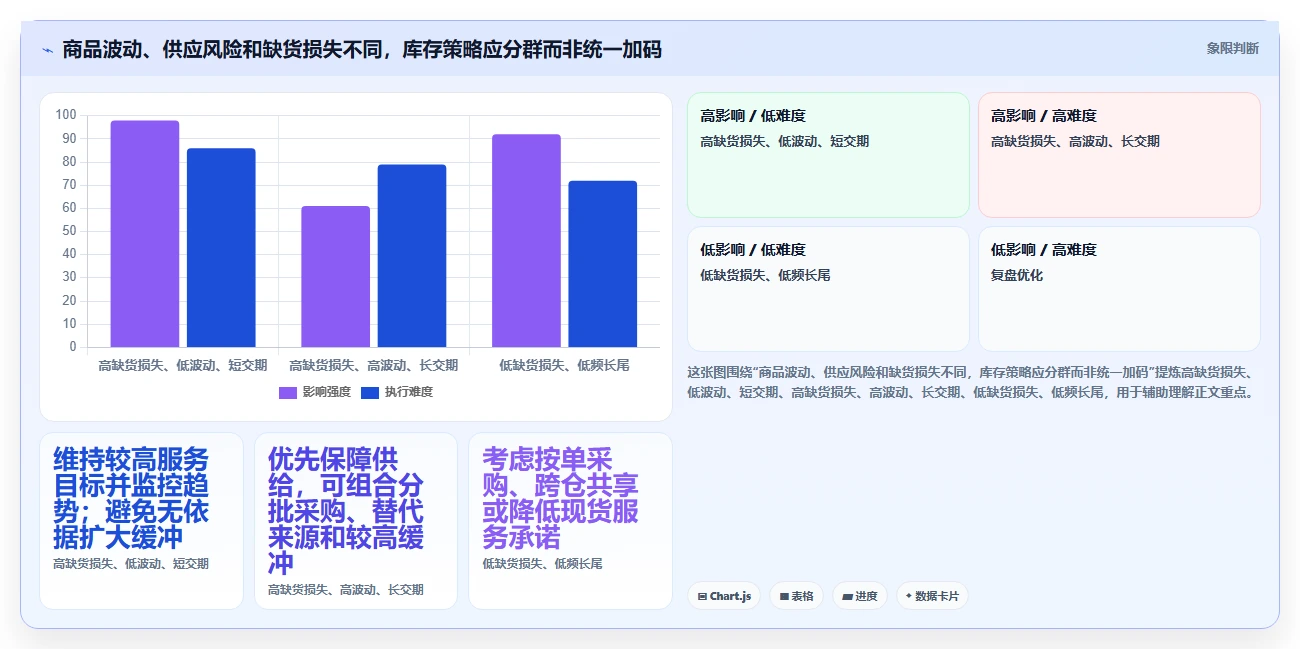This screenshot has height=649, width=1300.
Task: Open the 低影响 / 高难度 quadrant card
Action: point(1119,289)
